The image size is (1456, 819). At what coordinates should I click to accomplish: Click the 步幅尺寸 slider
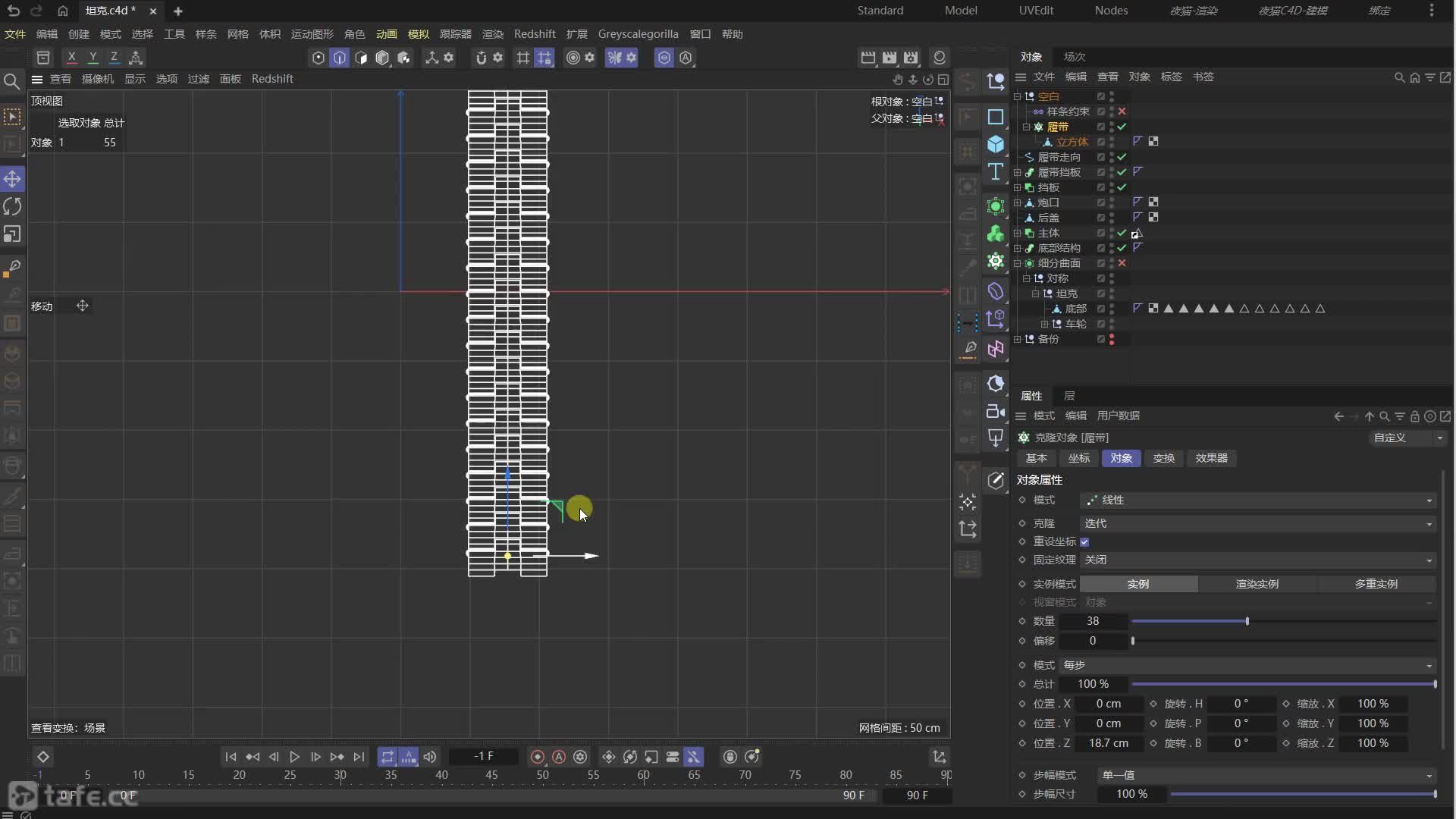pos(1303,794)
